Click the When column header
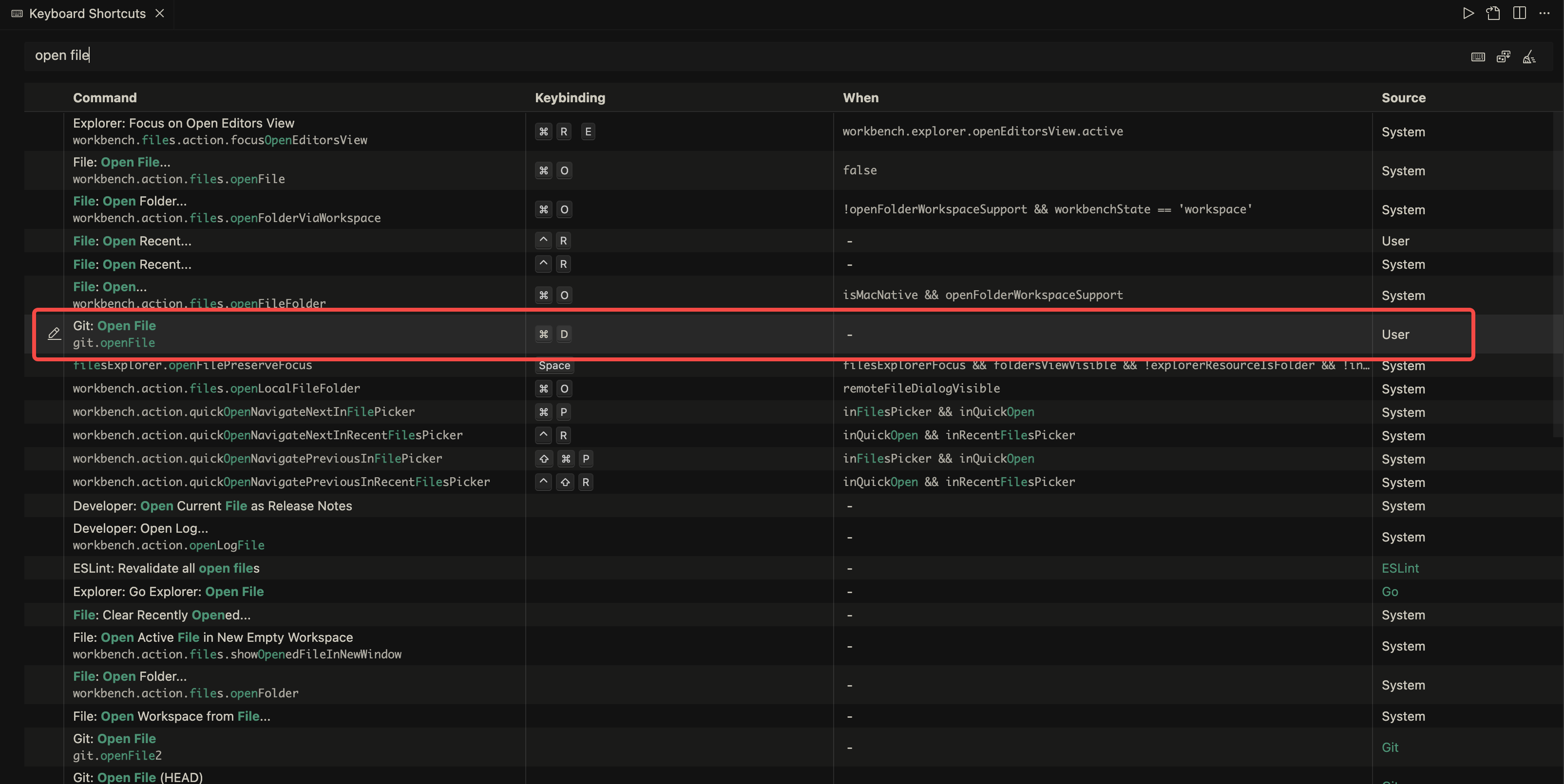This screenshot has height=784, width=1564. tap(860, 98)
